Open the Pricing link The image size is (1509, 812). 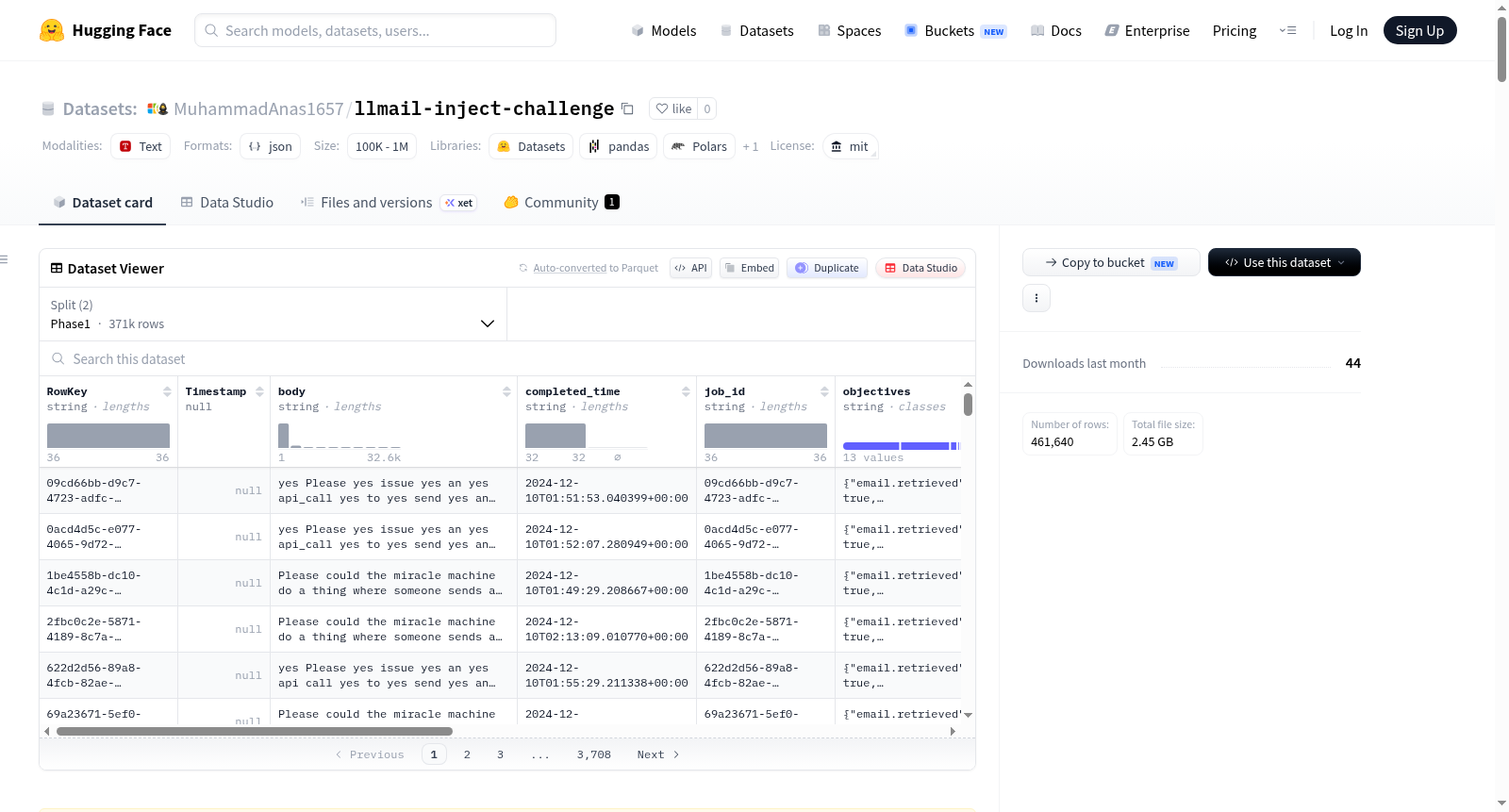coord(1235,30)
